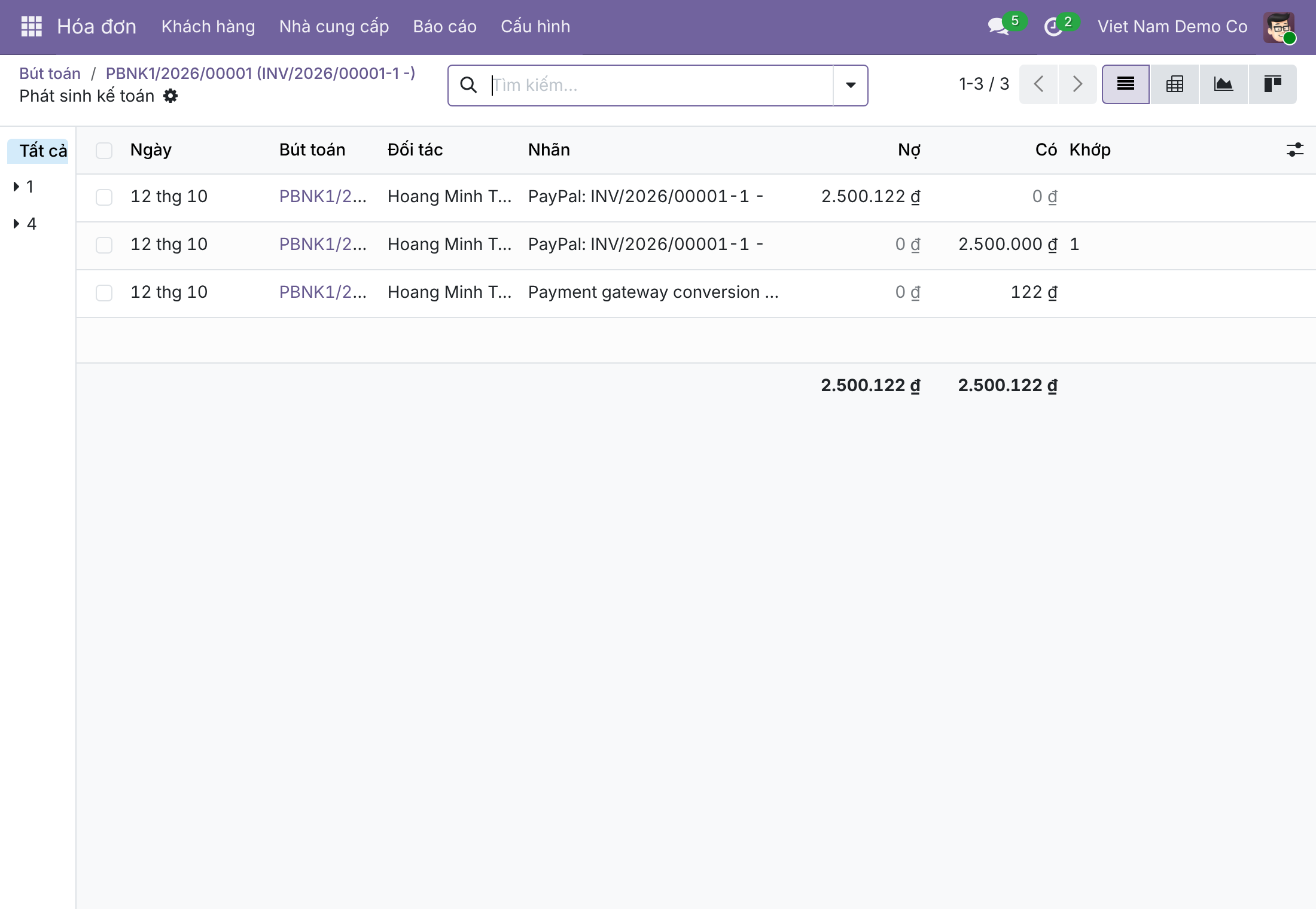1316x909 pixels.
Task: Go back via the Bút toán breadcrumb link
Action: coord(50,73)
